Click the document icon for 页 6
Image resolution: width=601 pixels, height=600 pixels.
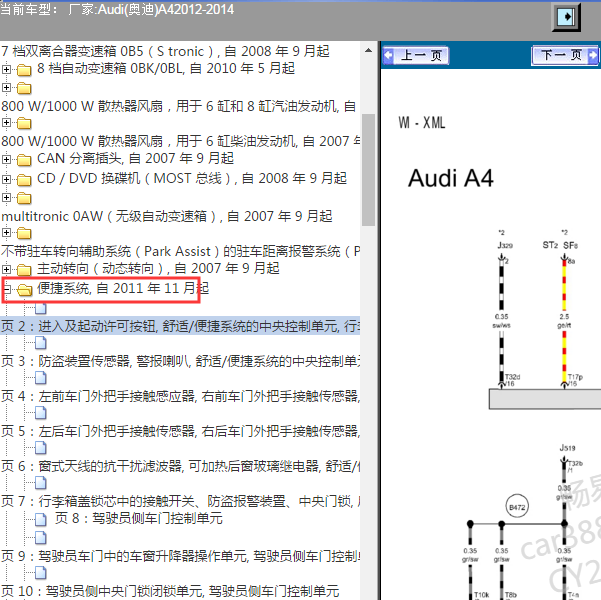(41, 448)
